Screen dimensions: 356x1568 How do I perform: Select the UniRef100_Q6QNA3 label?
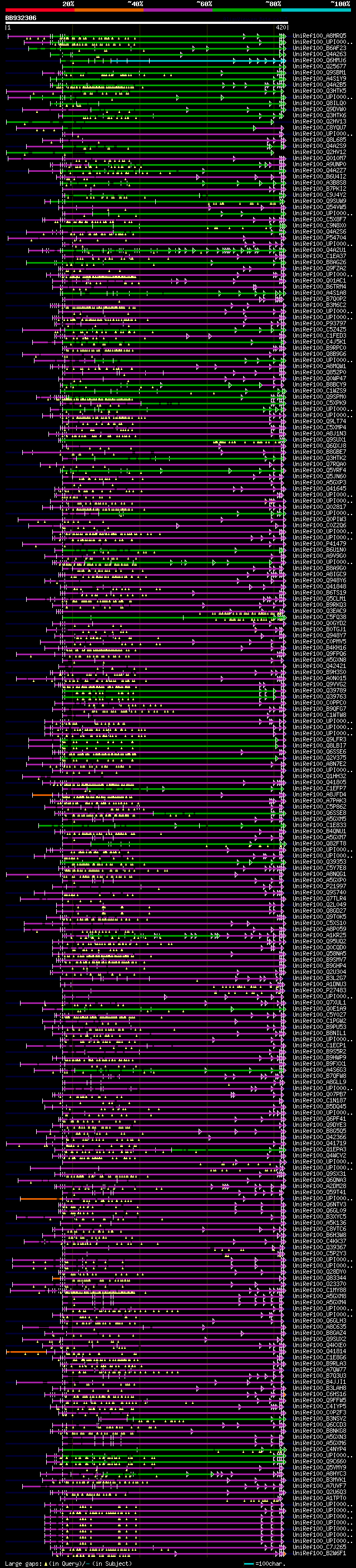click(x=319, y=1180)
